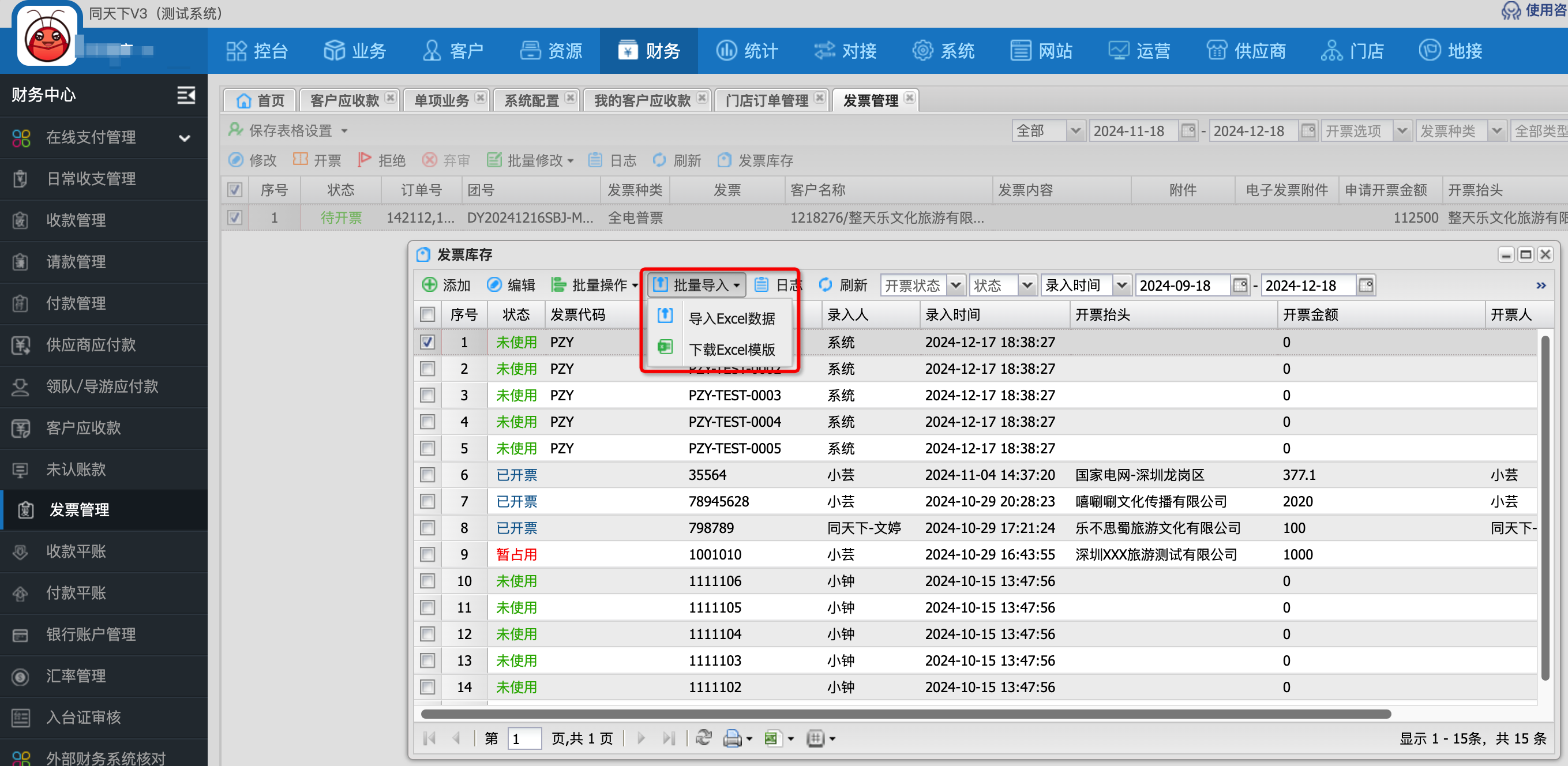Uncheck the checkbox for row 1 PZY
1568x766 pixels.
coord(427,342)
